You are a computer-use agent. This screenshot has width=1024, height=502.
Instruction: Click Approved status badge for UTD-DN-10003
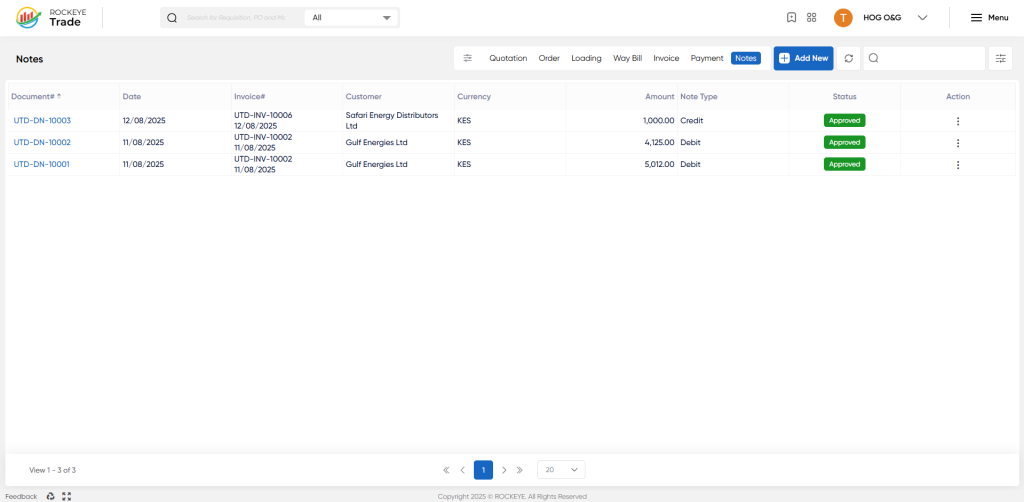844,120
